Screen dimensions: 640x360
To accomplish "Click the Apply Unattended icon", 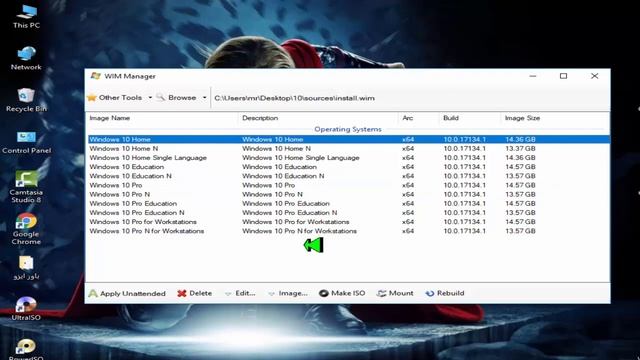I will pyautogui.click(x=93, y=293).
